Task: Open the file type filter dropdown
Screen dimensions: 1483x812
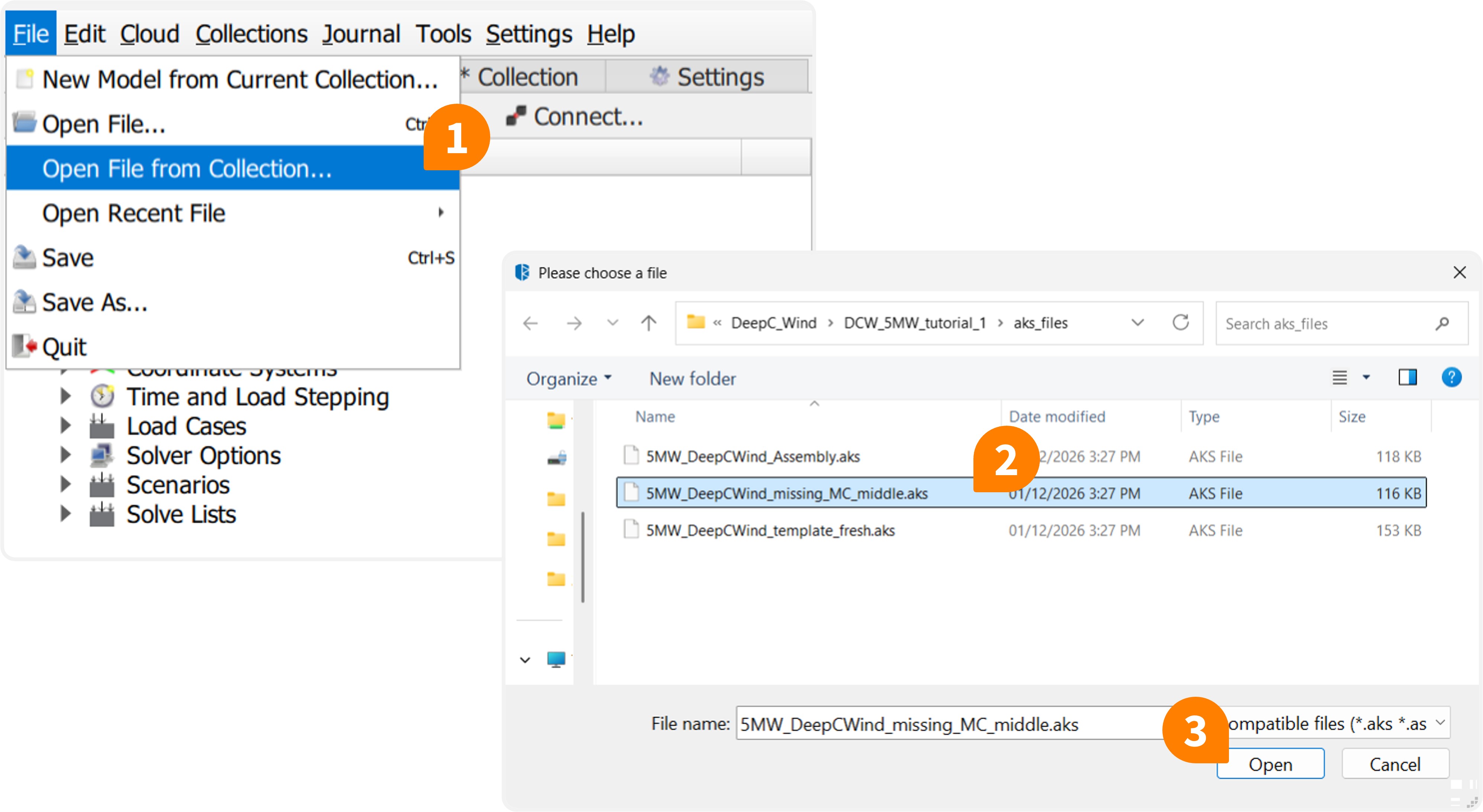Action: pyautogui.click(x=1330, y=723)
